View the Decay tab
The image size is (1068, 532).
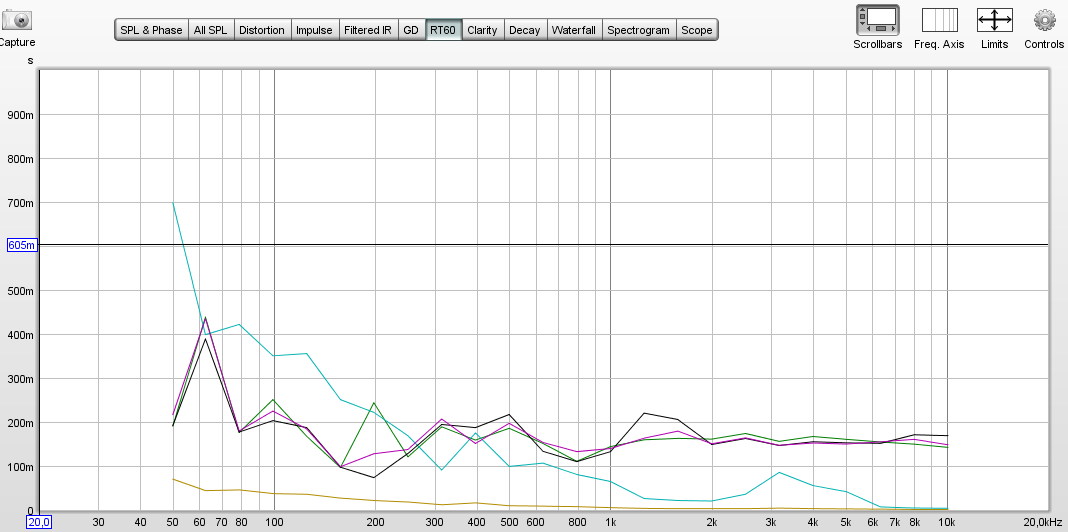tap(524, 30)
